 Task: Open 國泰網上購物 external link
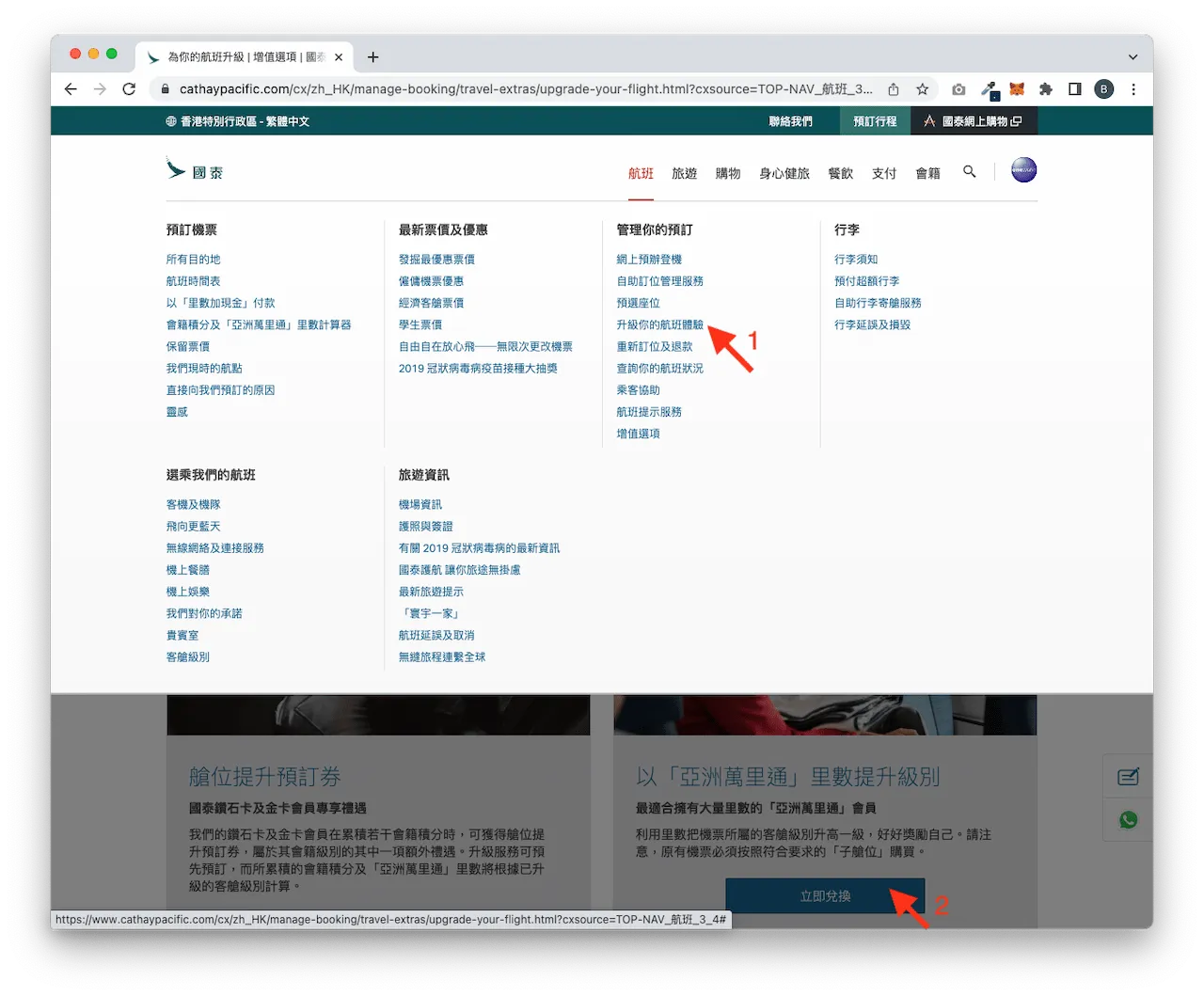[x=974, y=121]
